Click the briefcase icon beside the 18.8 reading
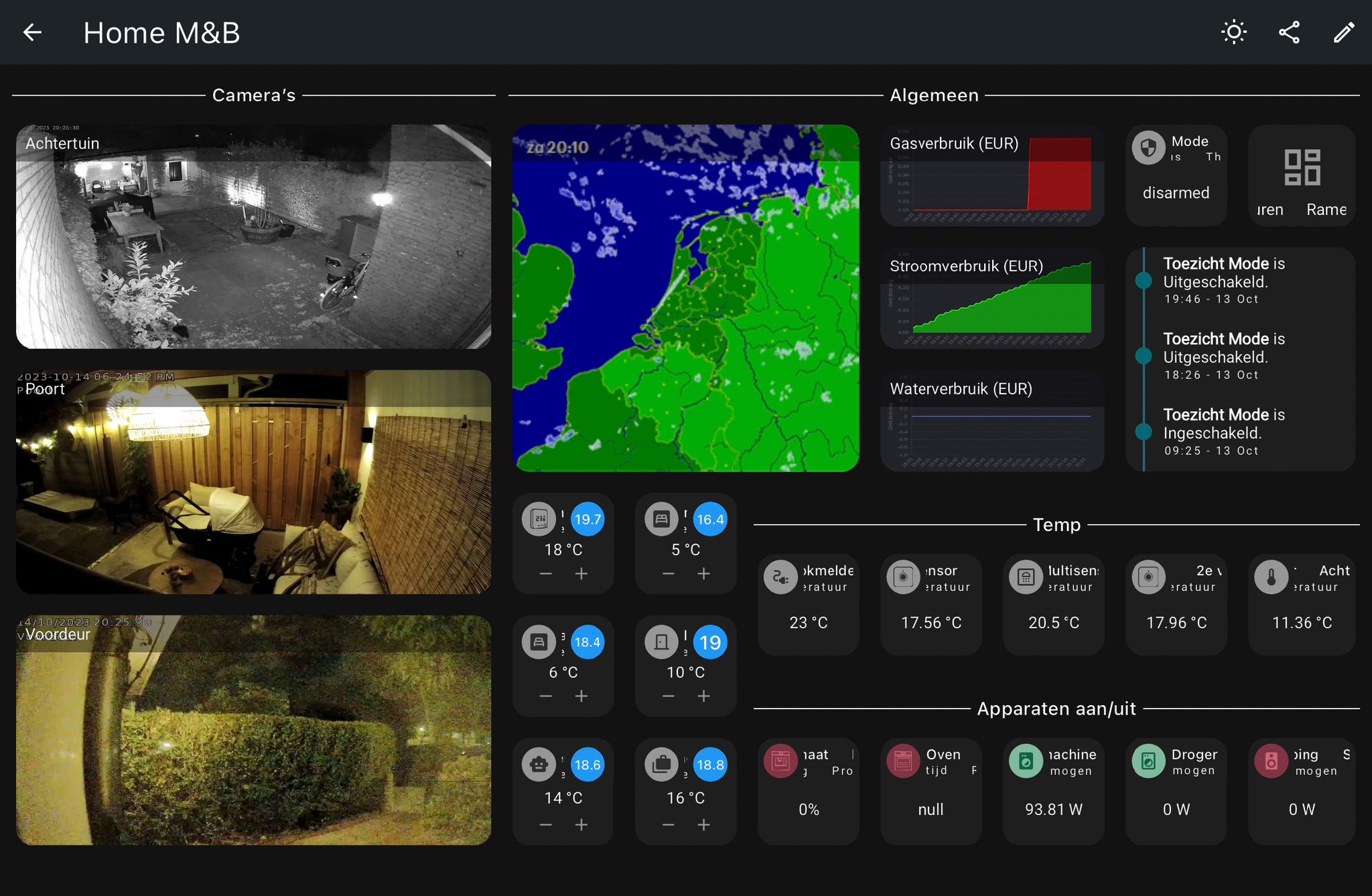The height and width of the screenshot is (896, 1372). (662, 764)
